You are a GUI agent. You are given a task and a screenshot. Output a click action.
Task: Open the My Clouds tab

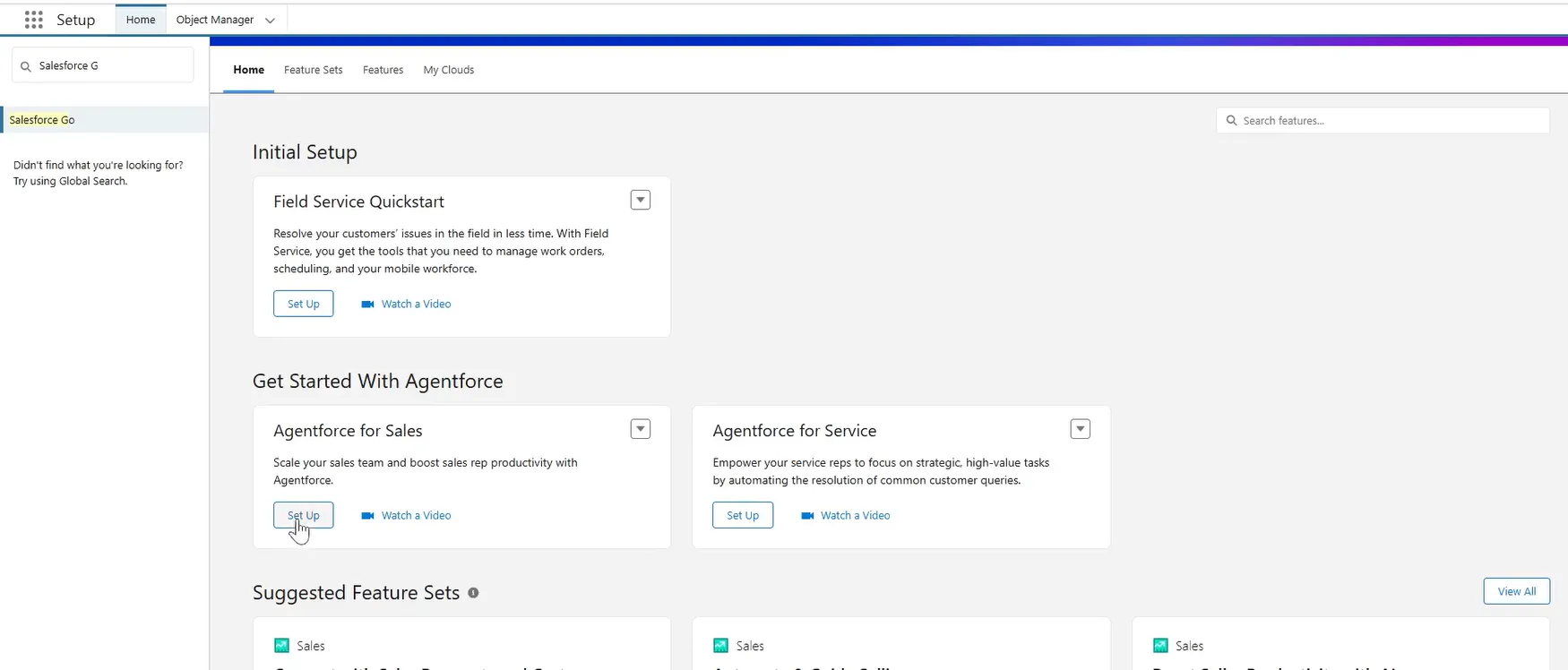click(448, 70)
